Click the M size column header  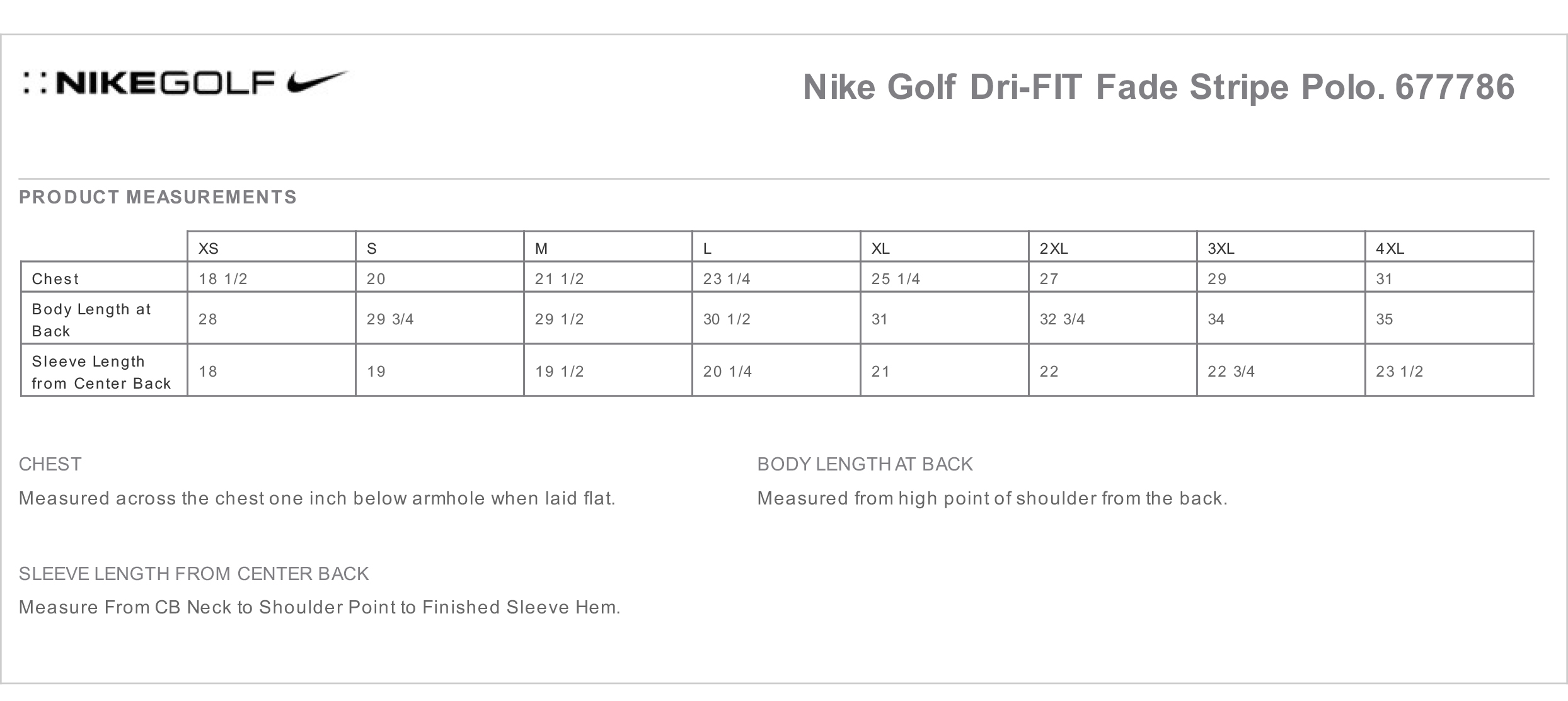(541, 249)
